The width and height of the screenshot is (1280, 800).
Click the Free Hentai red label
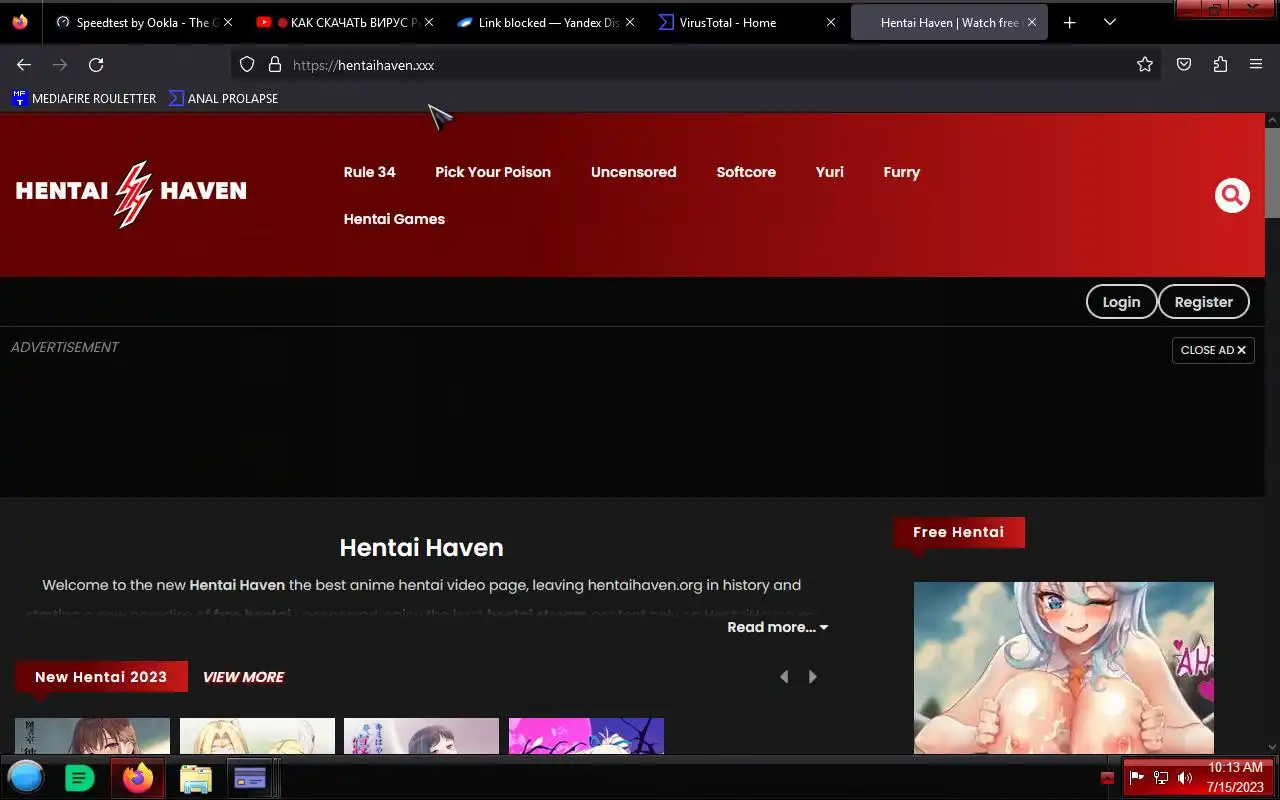(x=958, y=532)
